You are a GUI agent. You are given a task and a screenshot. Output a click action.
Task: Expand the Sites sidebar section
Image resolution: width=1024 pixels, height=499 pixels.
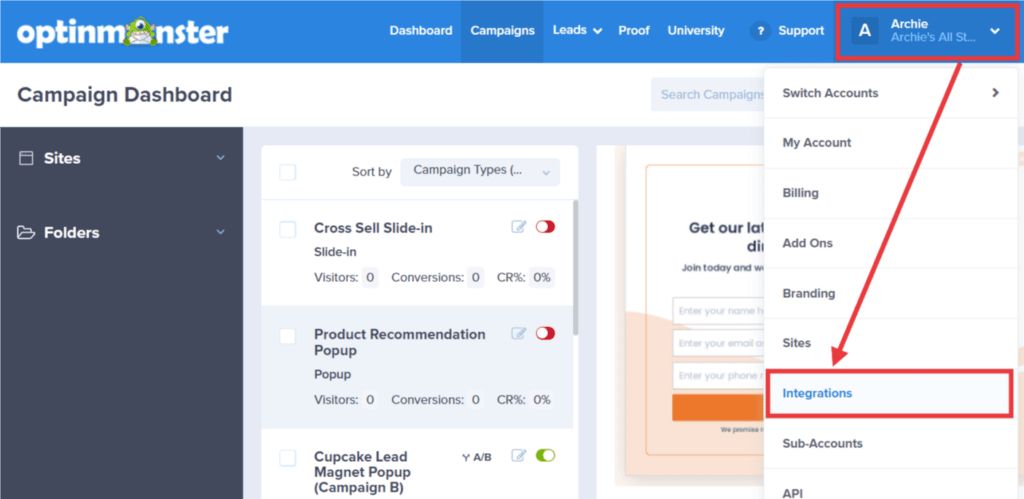tap(221, 158)
